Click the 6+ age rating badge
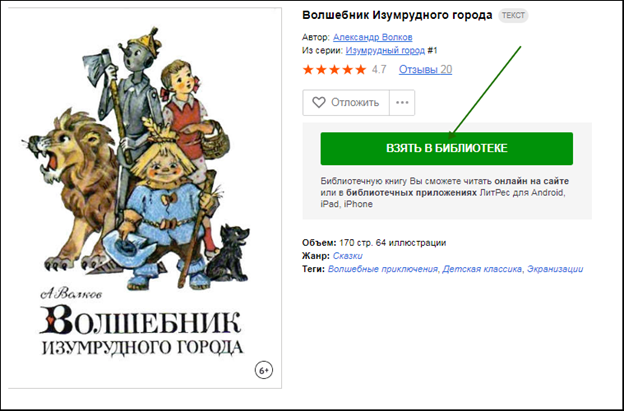 [264, 370]
